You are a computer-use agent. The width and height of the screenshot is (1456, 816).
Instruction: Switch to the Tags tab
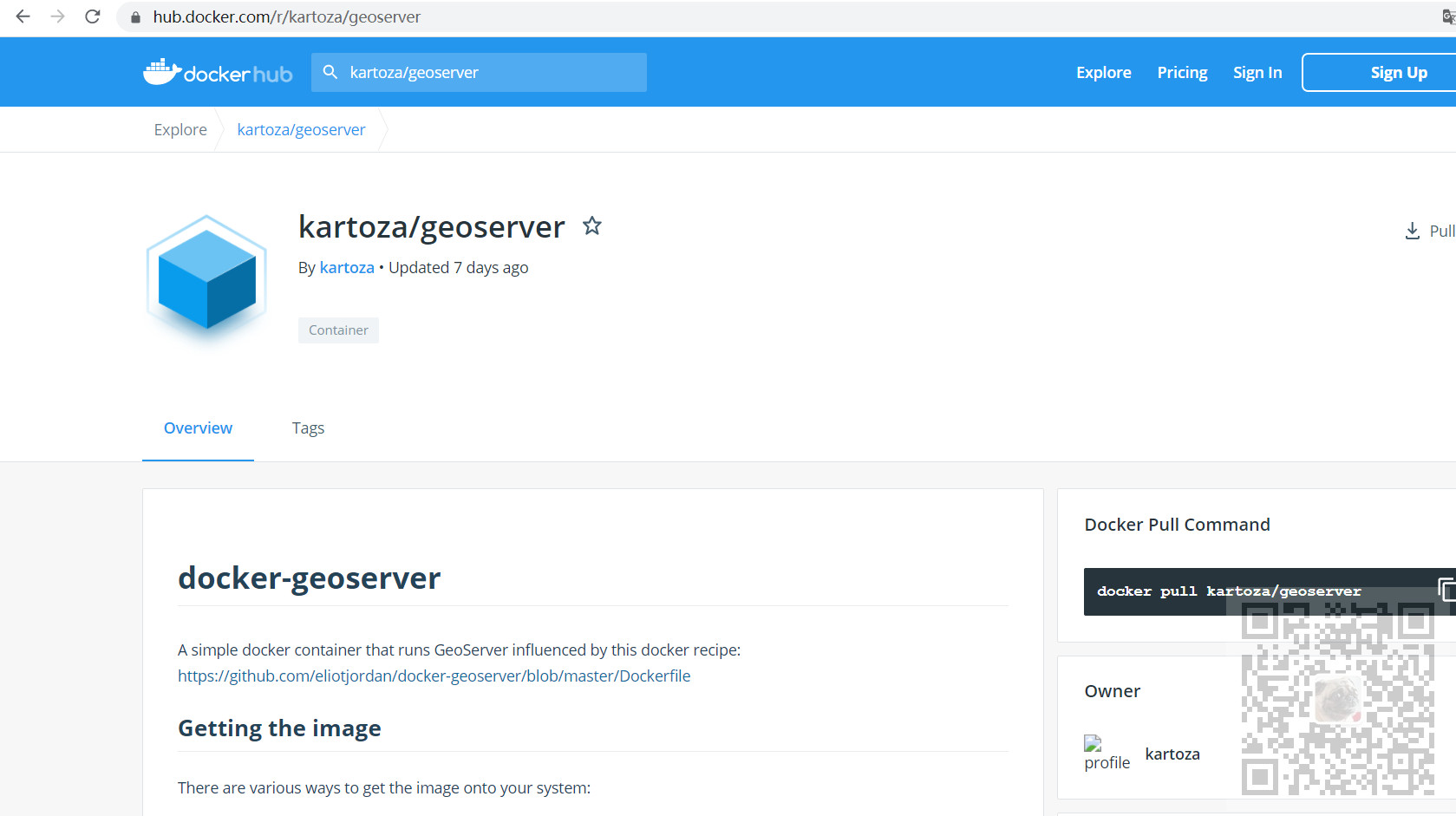[x=308, y=428]
